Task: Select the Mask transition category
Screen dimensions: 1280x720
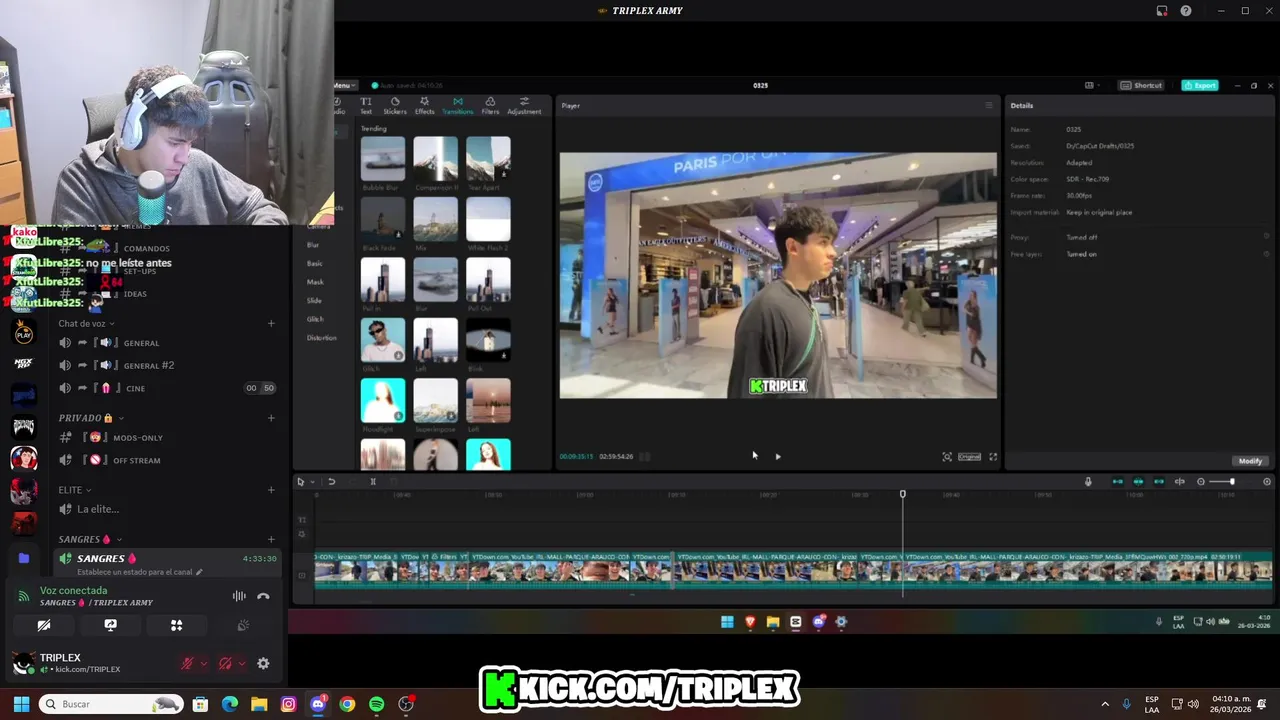Action: 315,282
